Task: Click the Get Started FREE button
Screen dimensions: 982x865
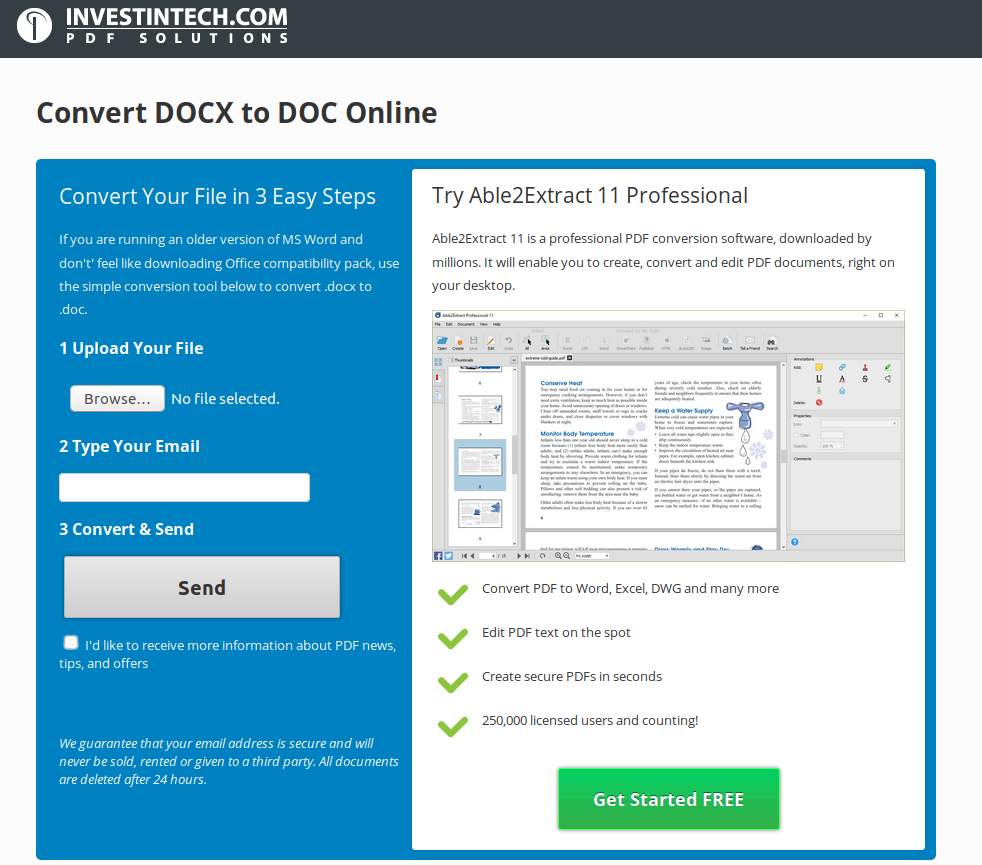Action: pos(668,799)
